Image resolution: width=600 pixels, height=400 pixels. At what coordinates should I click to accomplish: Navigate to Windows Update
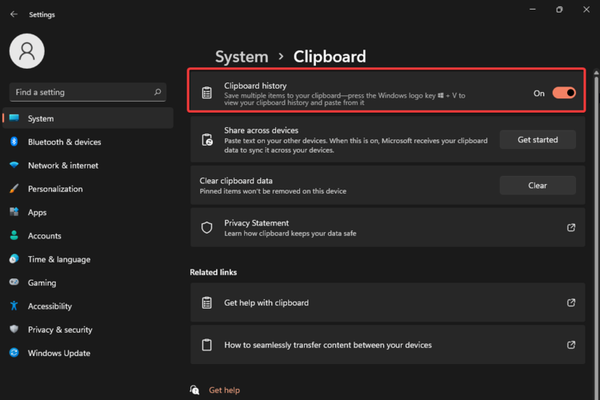click(58, 353)
